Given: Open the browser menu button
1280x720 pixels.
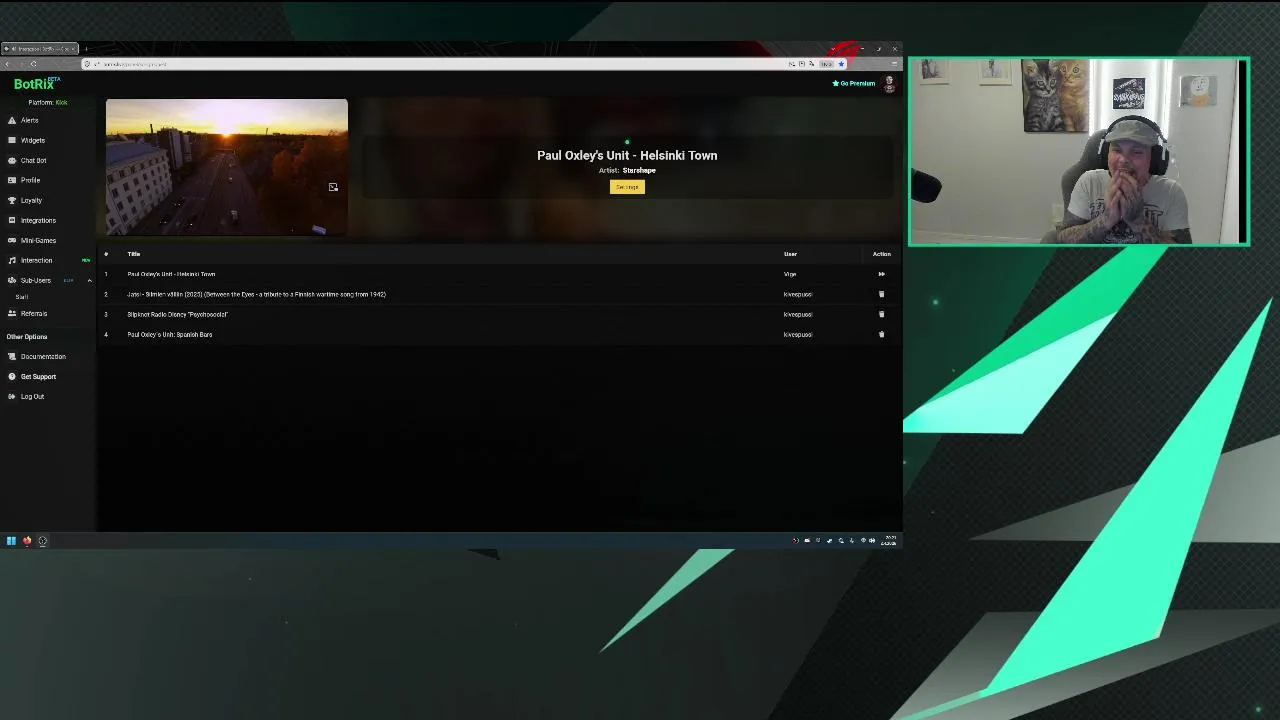Looking at the screenshot, I should tap(894, 64).
